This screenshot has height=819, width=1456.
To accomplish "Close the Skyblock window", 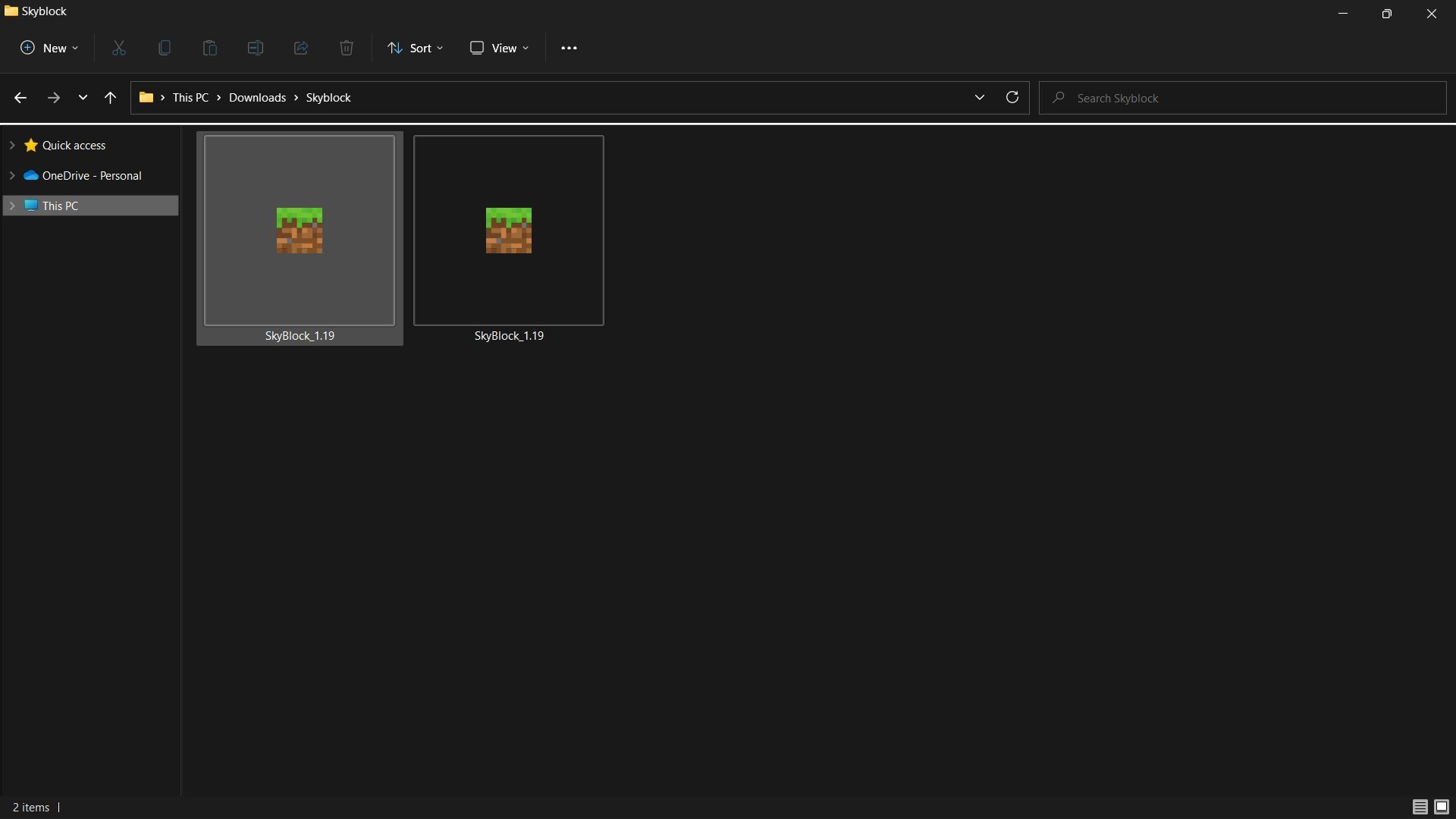I will [1432, 13].
